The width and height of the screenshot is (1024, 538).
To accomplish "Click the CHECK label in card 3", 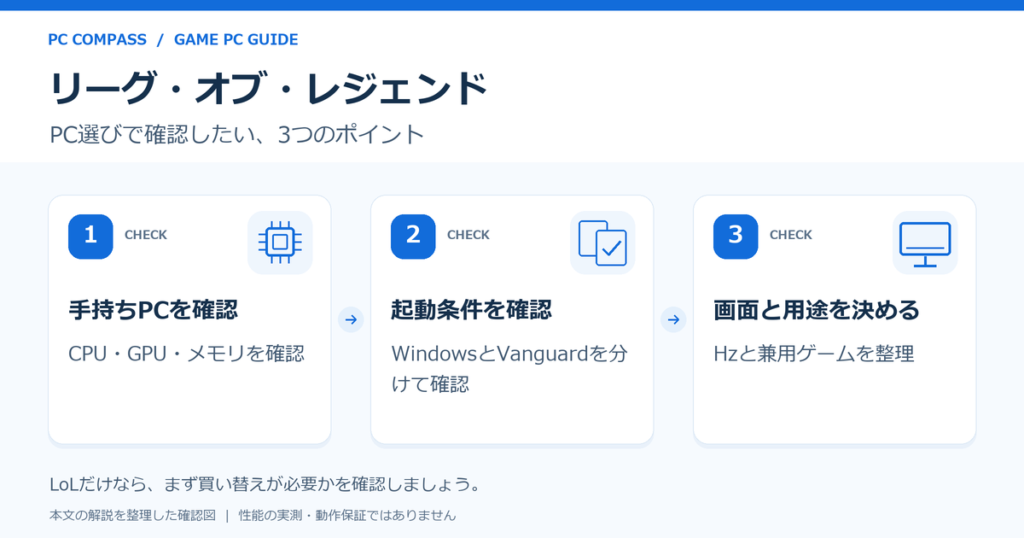I will [x=791, y=235].
